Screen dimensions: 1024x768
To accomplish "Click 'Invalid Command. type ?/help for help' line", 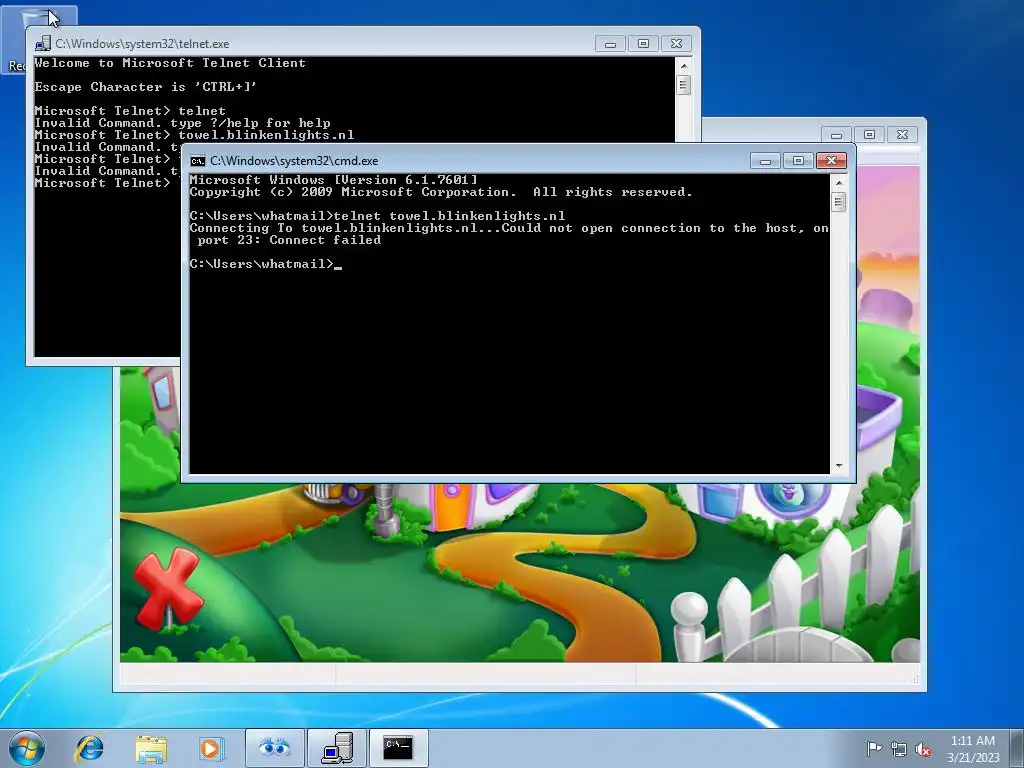I will click(x=182, y=123).
